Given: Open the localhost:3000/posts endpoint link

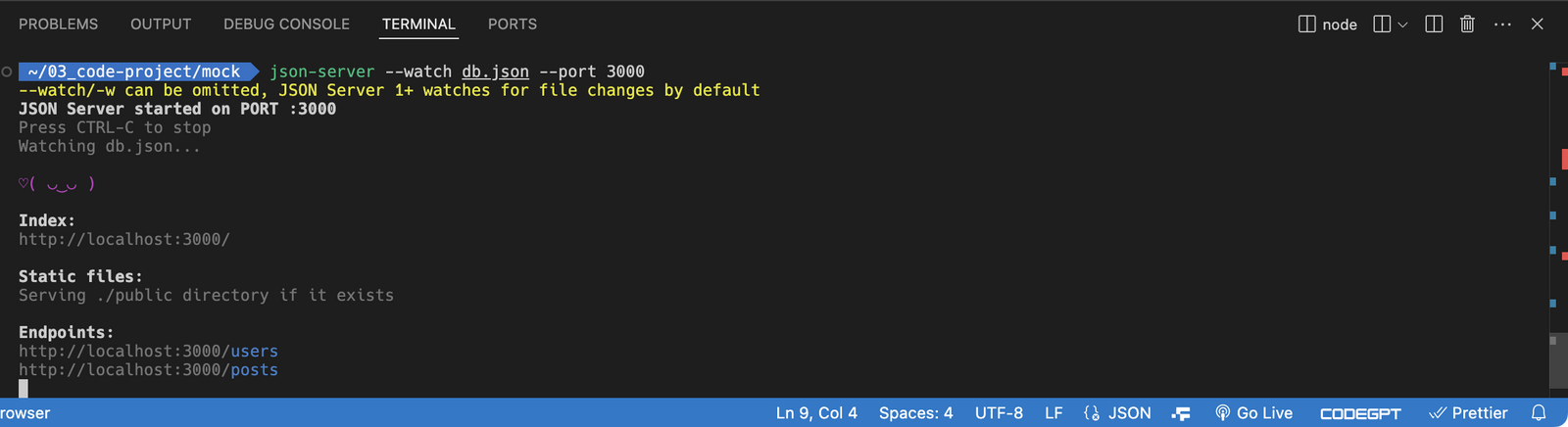Looking at the screenshot, I should [x=148, y=370].
